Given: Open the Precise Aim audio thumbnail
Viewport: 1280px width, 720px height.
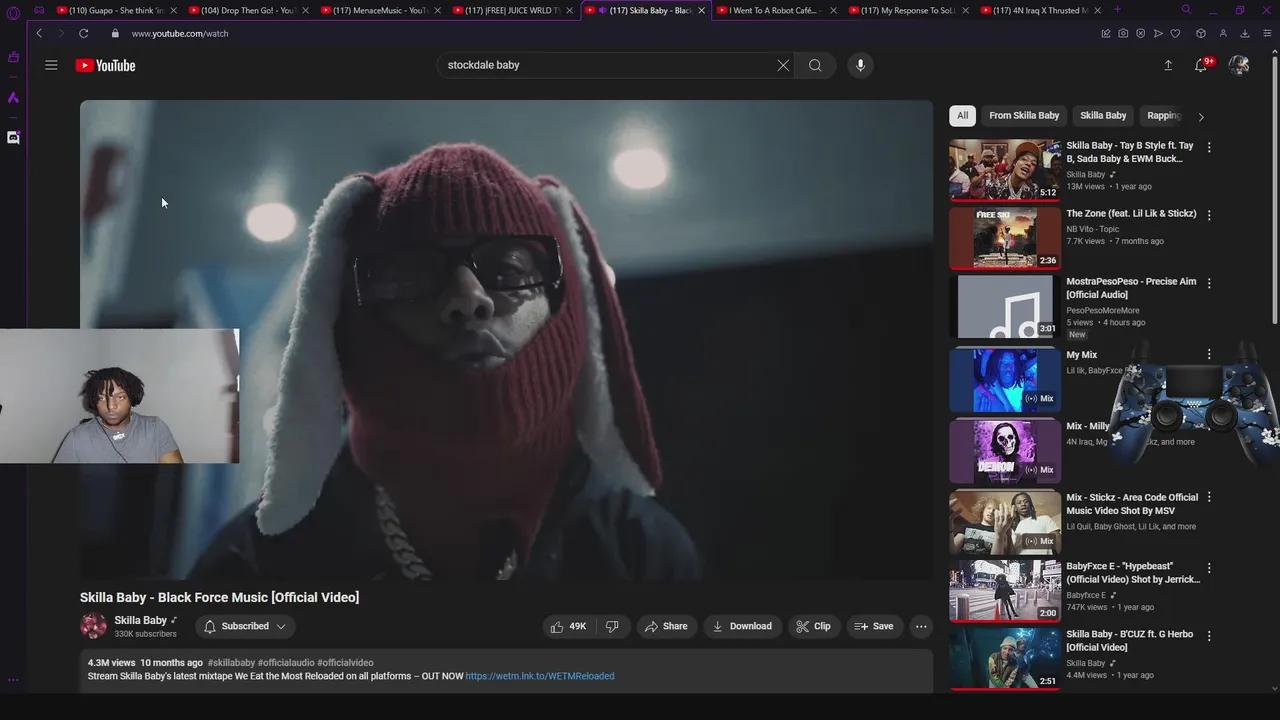Looking at the screenshot, I should coord(1005,307).
